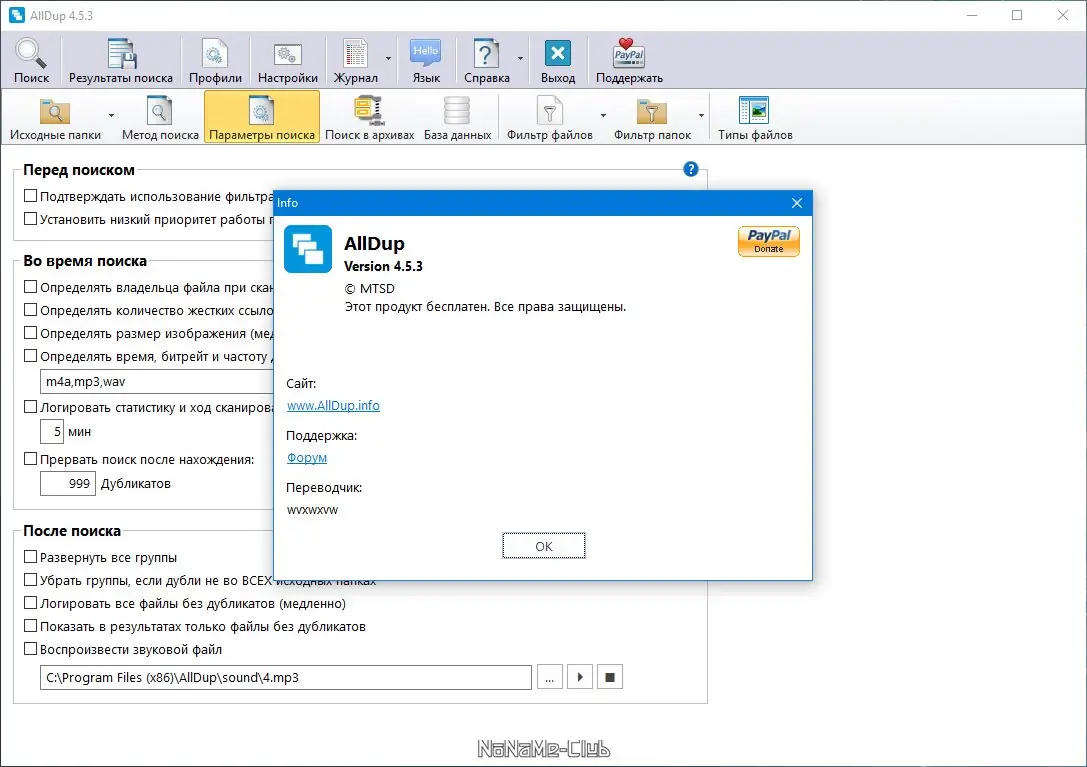This screenshot has width=1087, height=767.
Task: Check Показать в результатах только файлы
Action: coord(31,625)
